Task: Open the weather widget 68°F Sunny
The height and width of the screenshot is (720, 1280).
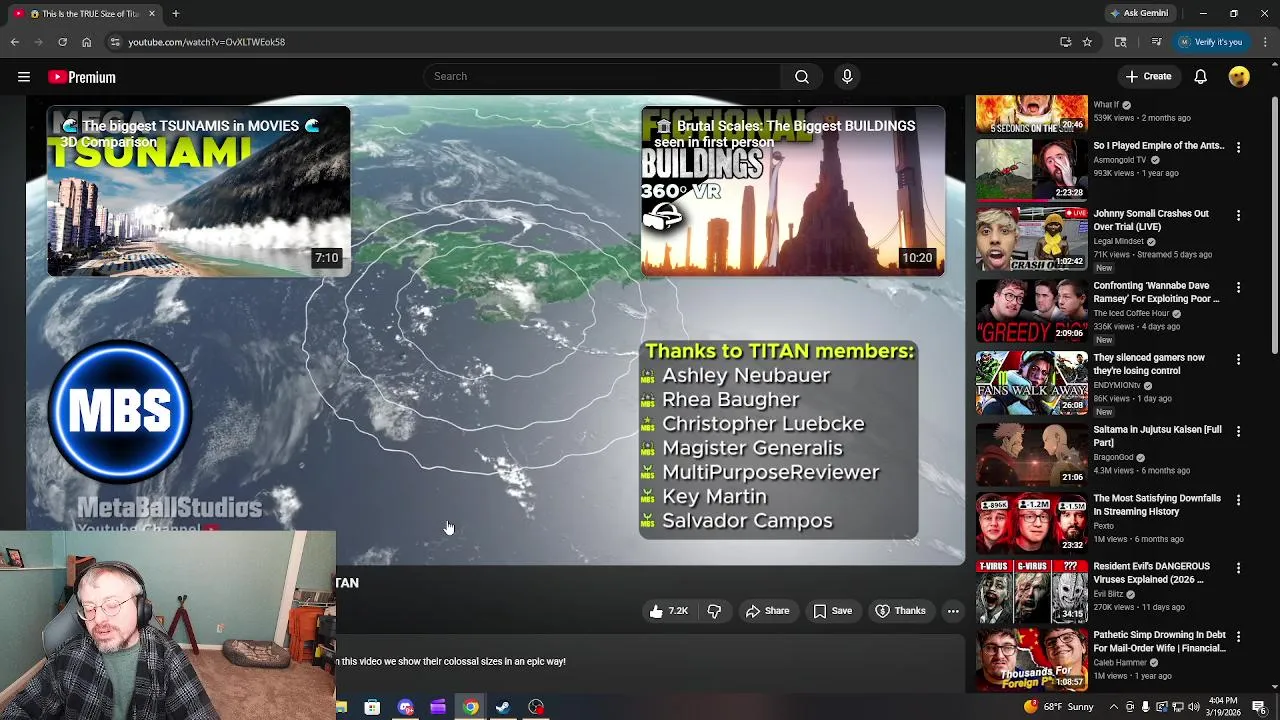Action: pyautogui.click(x=1059, y=707)
